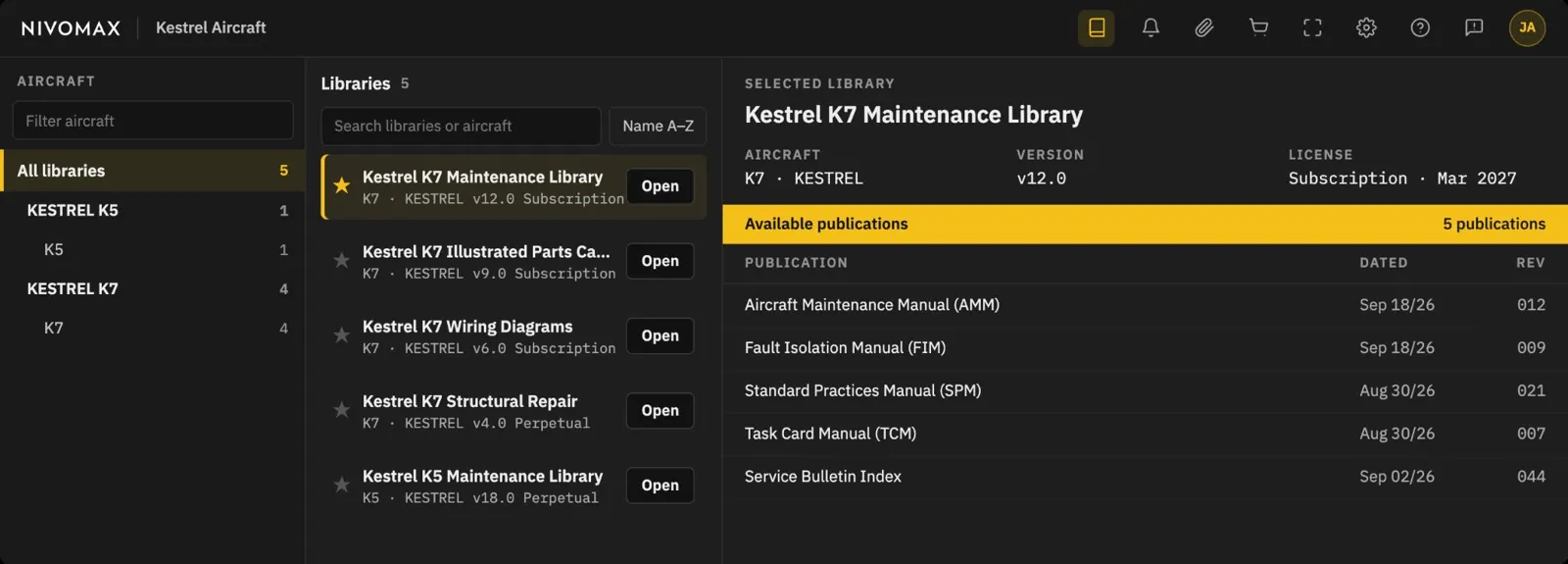Open the library book icon in header
Image resolution: width=1568 pixels, height=564 pixels.
click(x=1097, y=27)
